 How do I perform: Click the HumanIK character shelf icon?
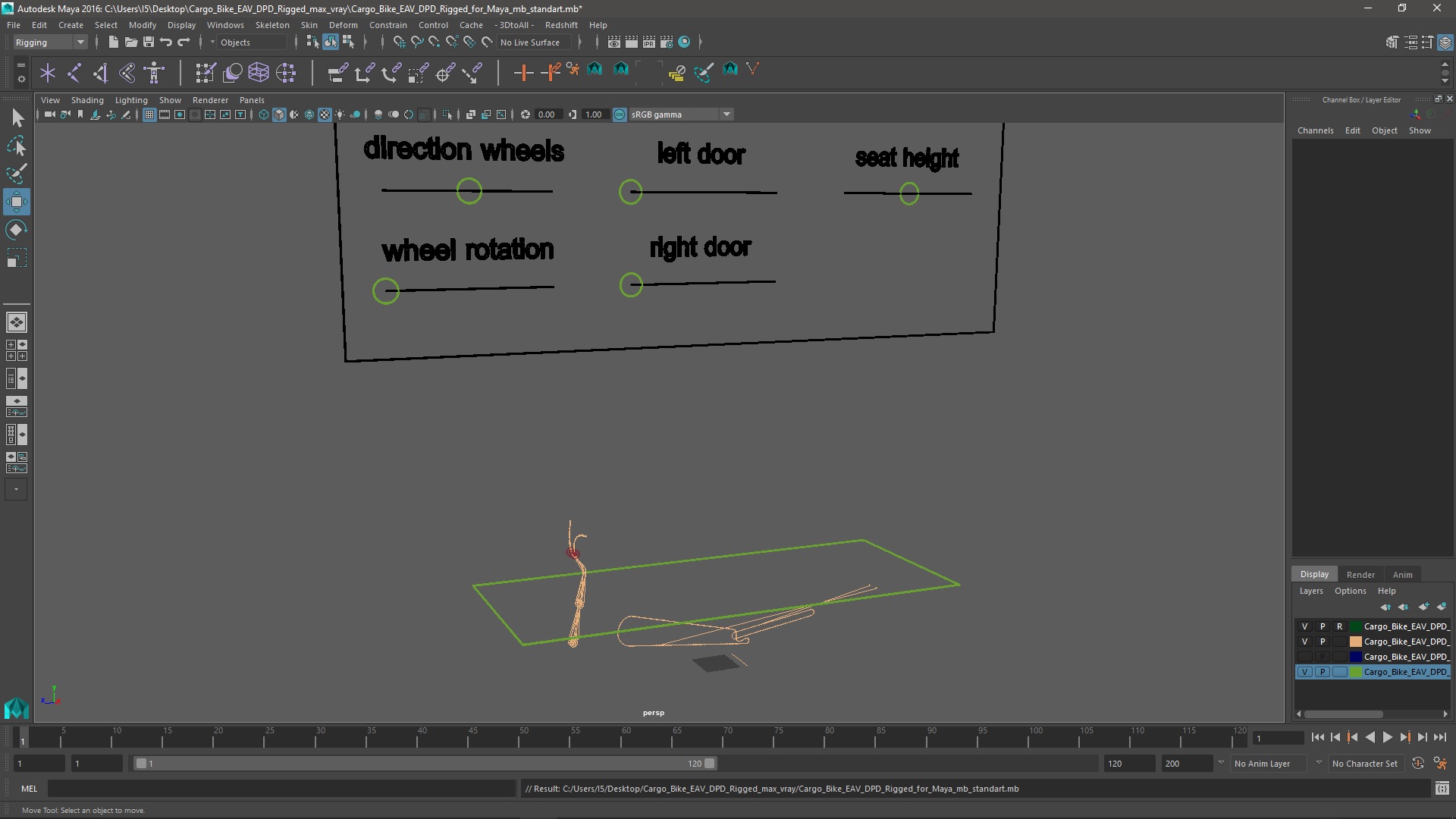pos(154,73)
